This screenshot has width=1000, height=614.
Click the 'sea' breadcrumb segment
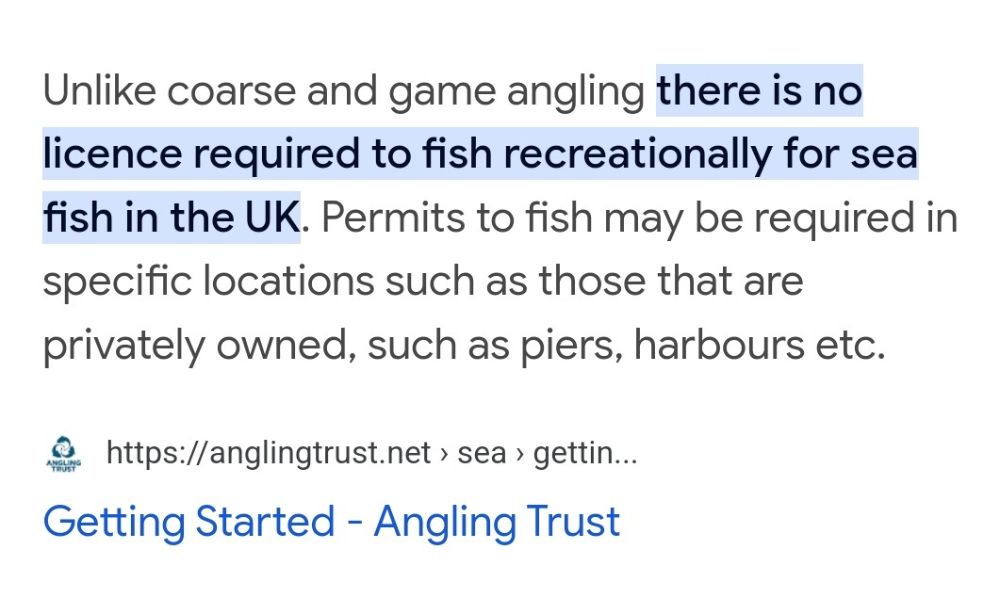pyautogui.click(x=482, y=453)
